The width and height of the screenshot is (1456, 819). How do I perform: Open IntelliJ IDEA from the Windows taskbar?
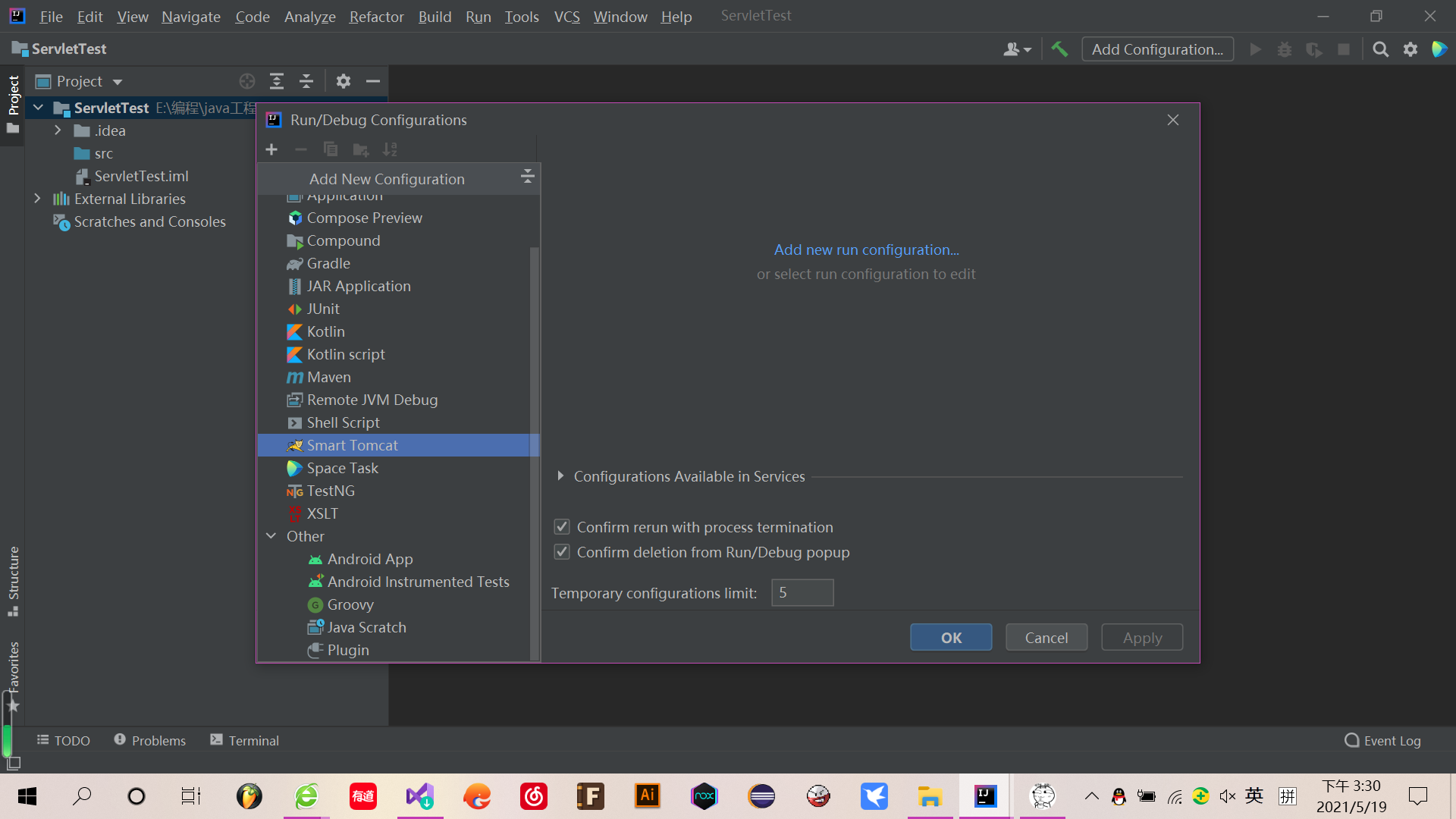point(984,796)
